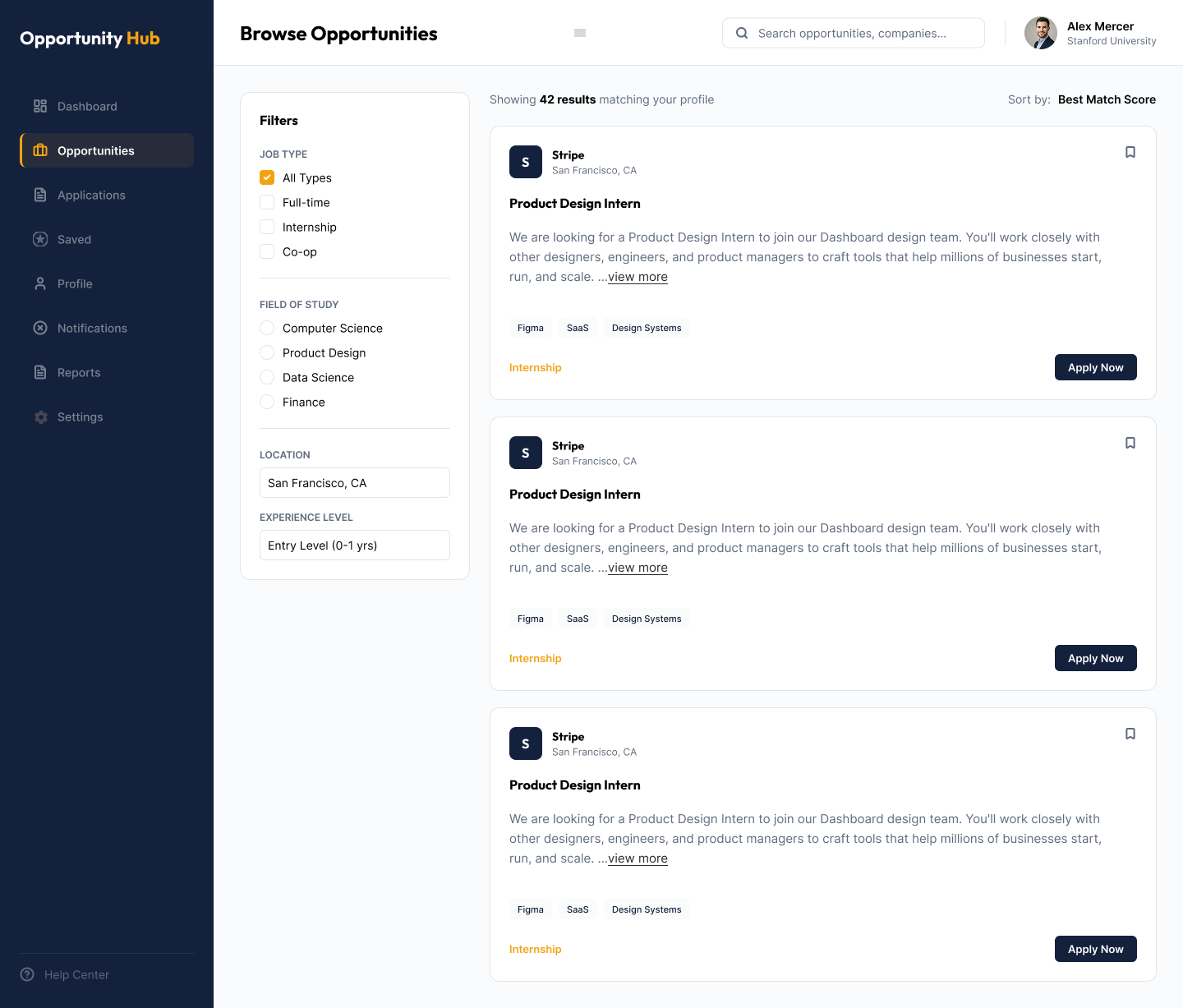Click Alex Mercer's profile avatar
This screenshot has width=1183, height=1008.
(x=1041, y=33)
